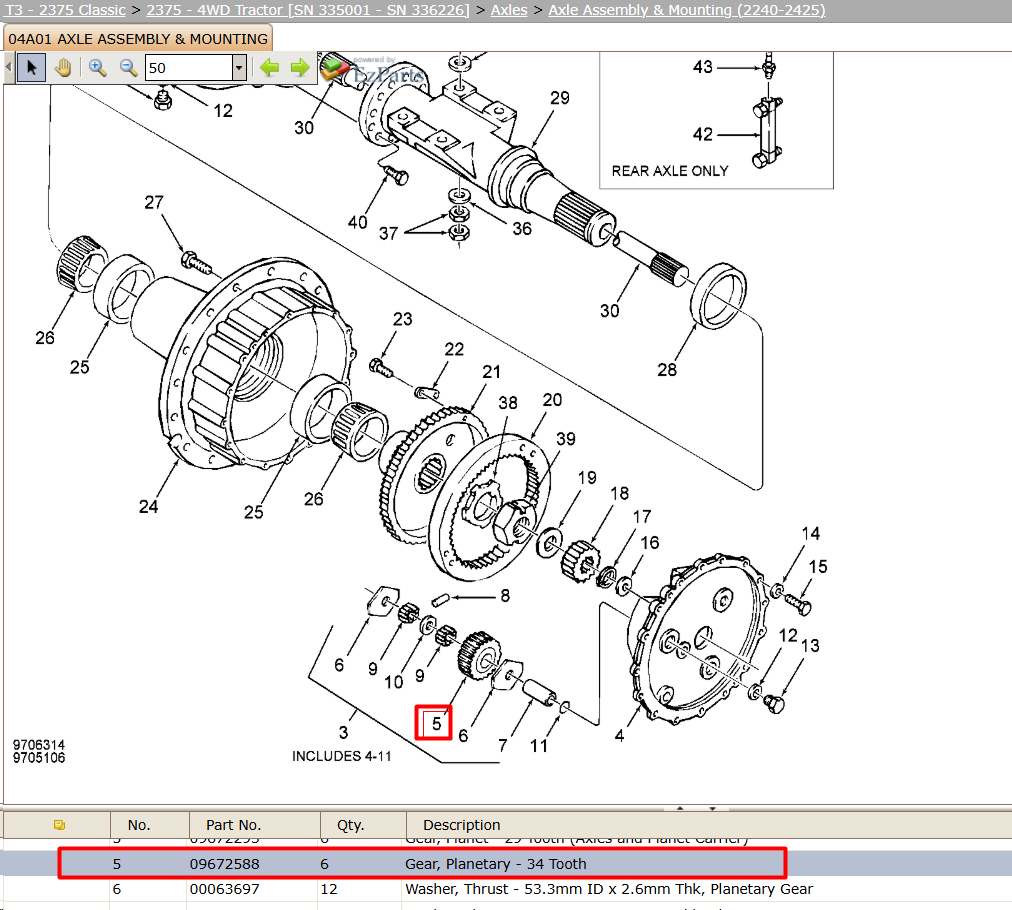Click callout number 19 washer
Image resolution: width=1012 pixels, height=910 pixels.
tap(587, 478)
